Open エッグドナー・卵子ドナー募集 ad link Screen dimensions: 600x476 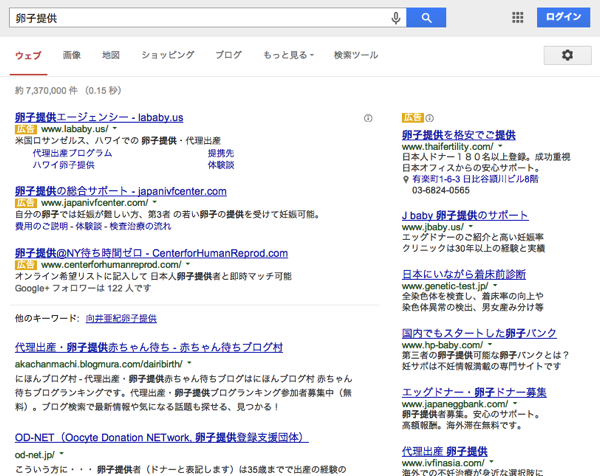click(x=474, y=392)
